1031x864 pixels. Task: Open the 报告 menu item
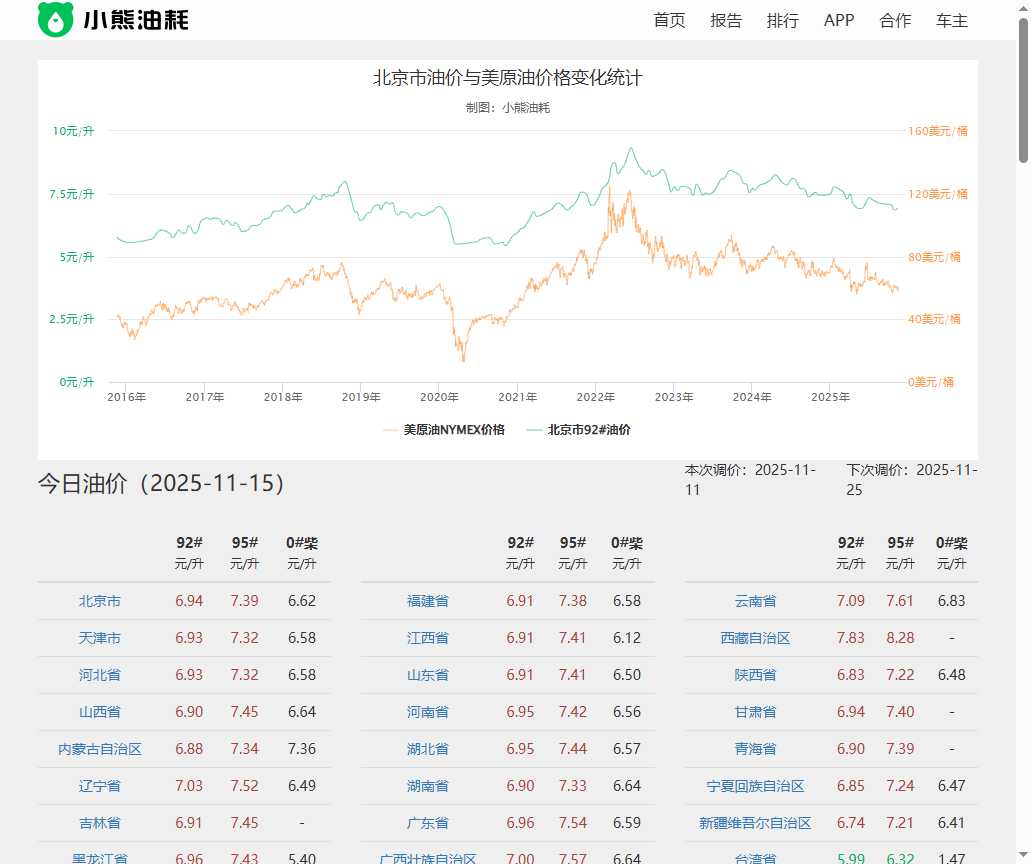click(x=726, y=20)
